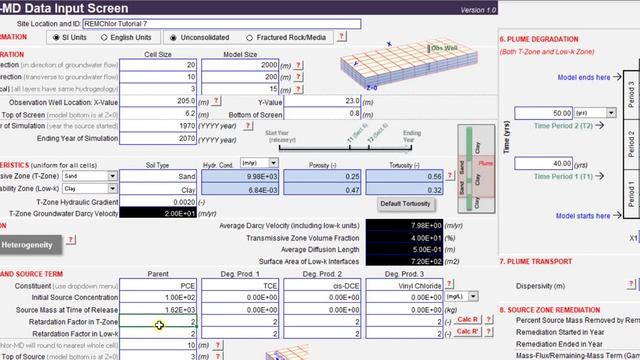Click 'Model starts here' label

point(583,216)
